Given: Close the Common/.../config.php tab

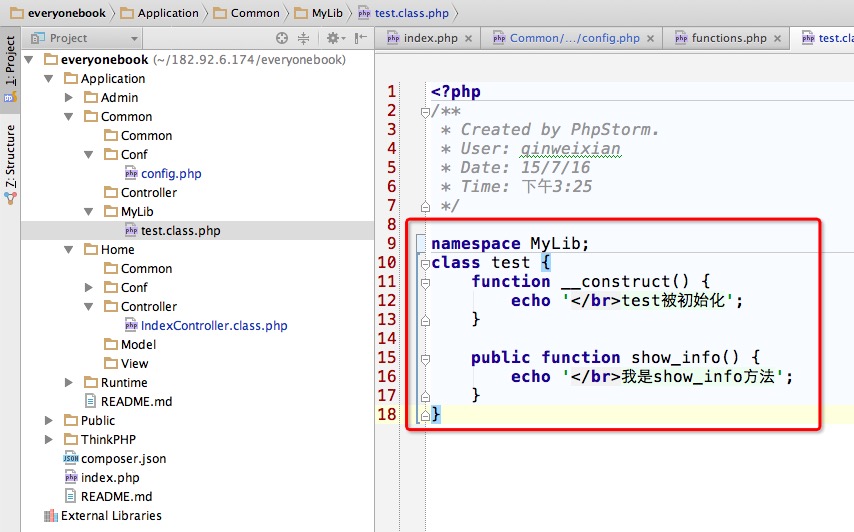Looking at the screenshot, I should point(650,39).
